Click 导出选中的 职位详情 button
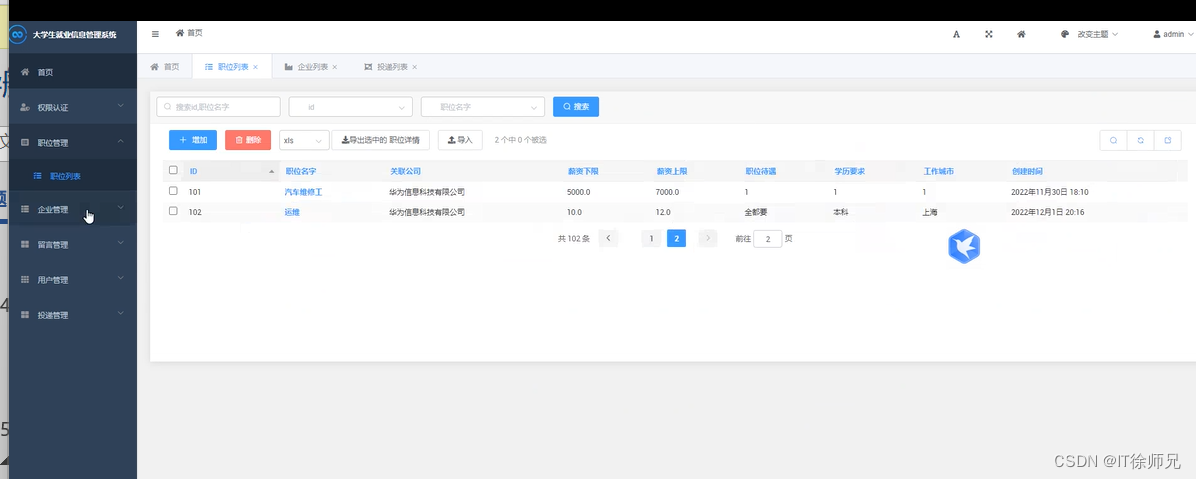 click(x=381, y=140)
